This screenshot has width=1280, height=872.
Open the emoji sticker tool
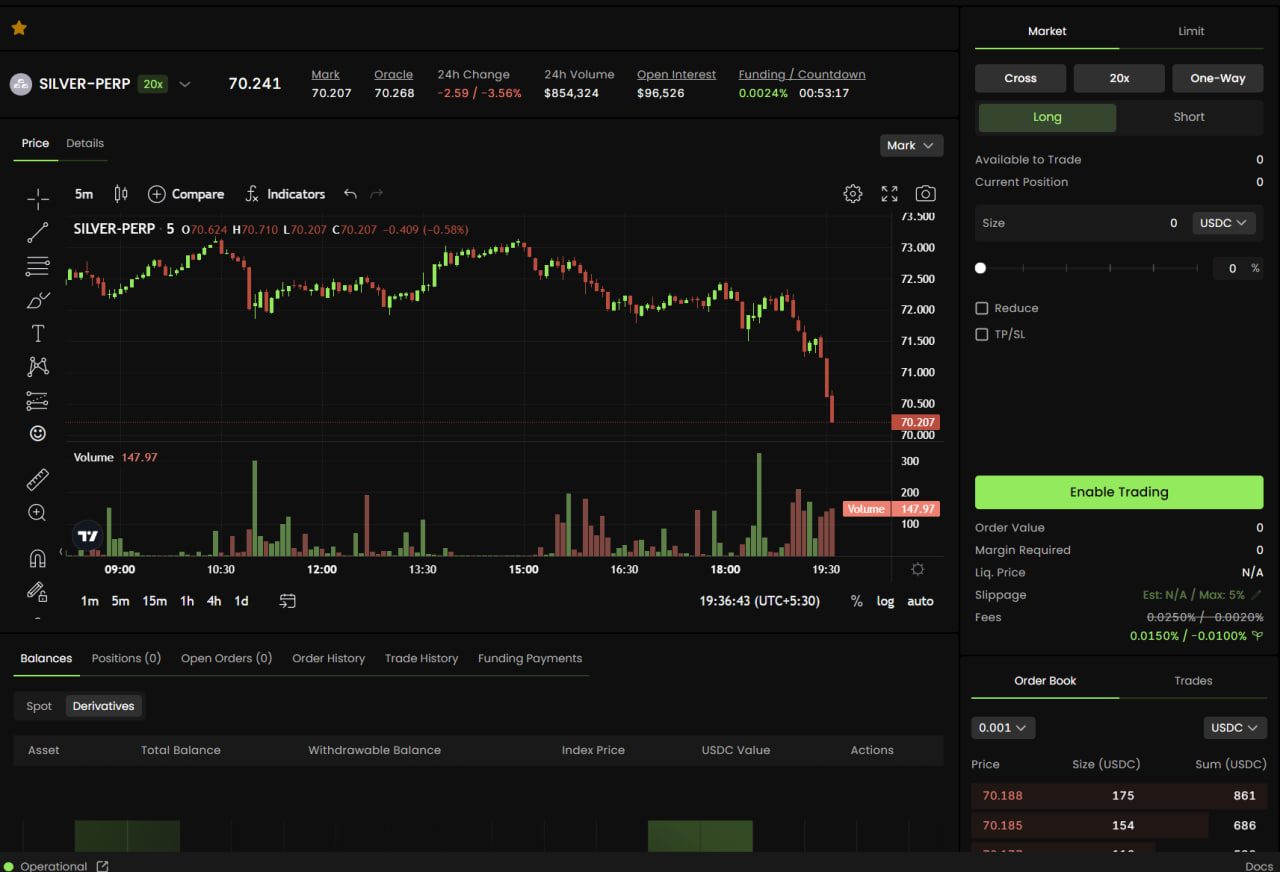click(x=38, y=433)
